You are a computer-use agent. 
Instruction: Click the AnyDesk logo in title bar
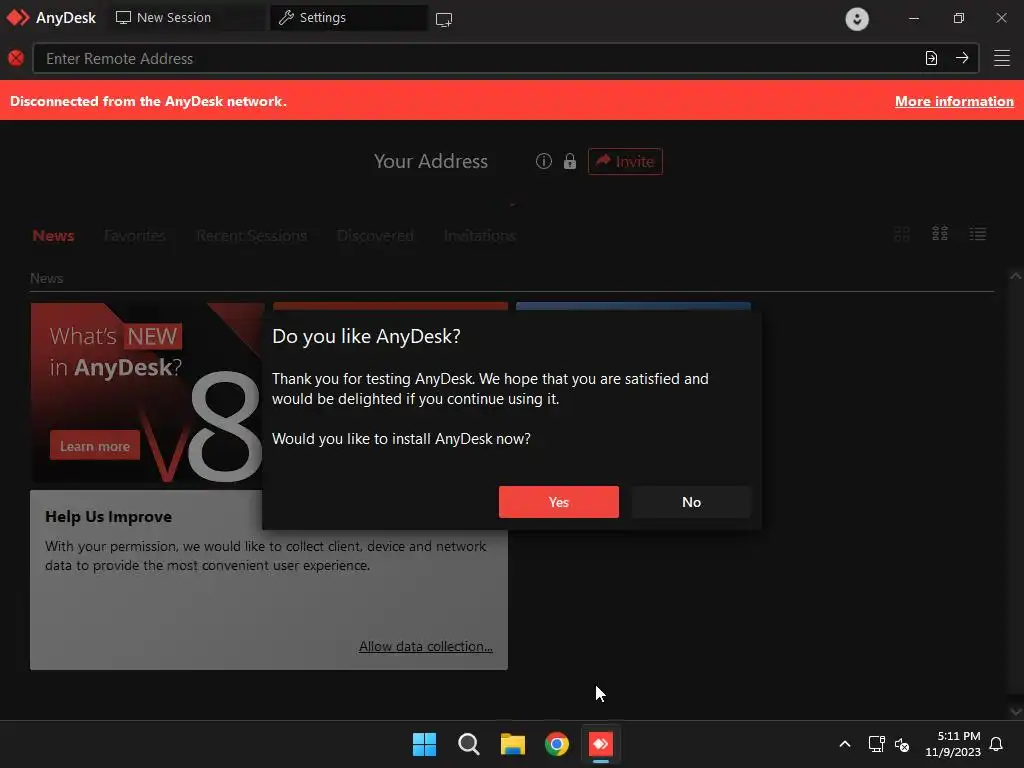pos(18,18)
